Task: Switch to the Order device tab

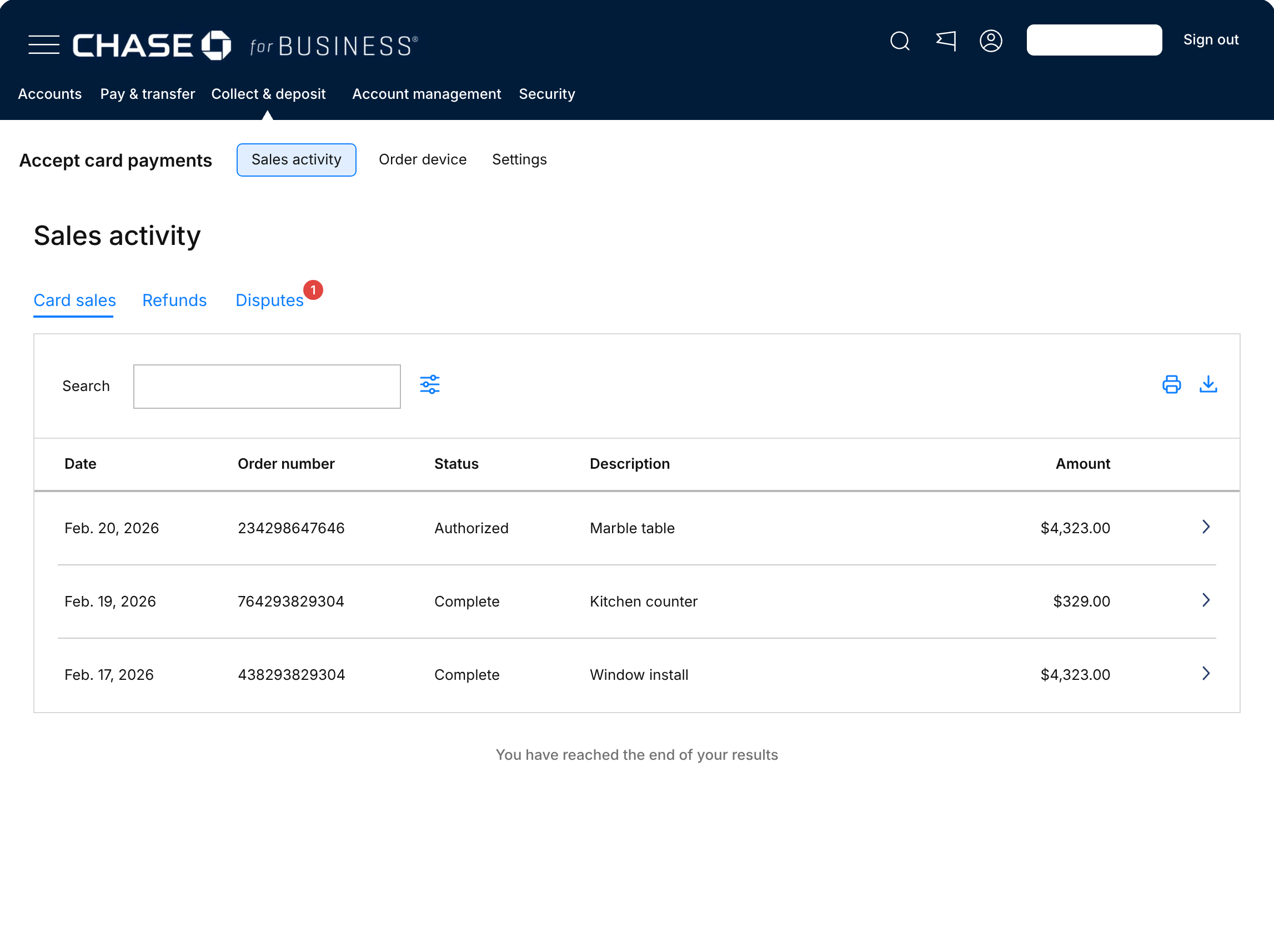Action: pos(423,159)
